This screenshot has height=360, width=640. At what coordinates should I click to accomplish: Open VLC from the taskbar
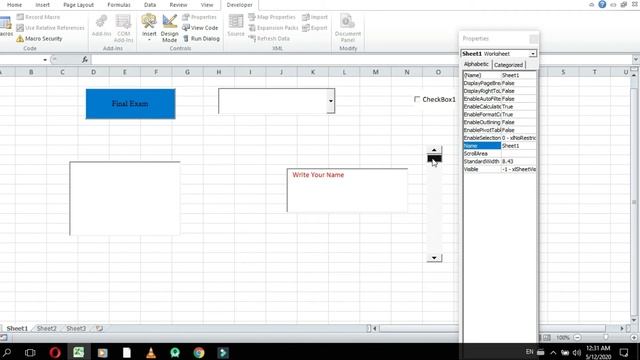click(151, 352)
